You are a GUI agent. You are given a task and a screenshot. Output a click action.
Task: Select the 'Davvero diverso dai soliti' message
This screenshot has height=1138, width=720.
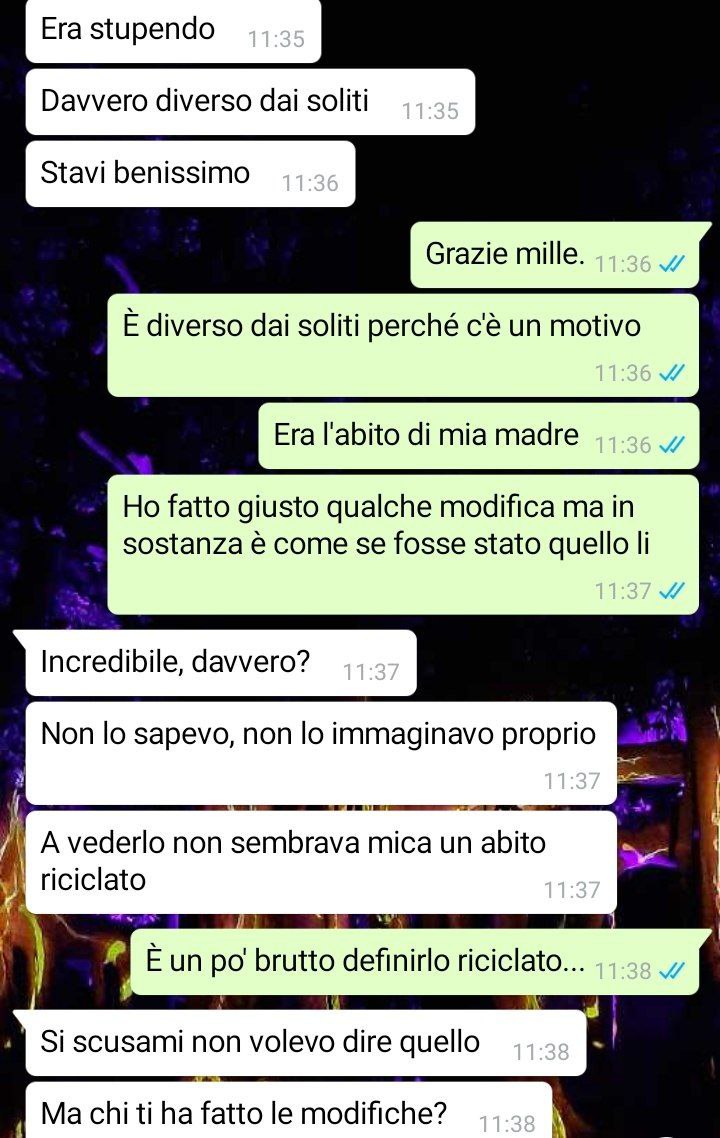coord(250,102)
